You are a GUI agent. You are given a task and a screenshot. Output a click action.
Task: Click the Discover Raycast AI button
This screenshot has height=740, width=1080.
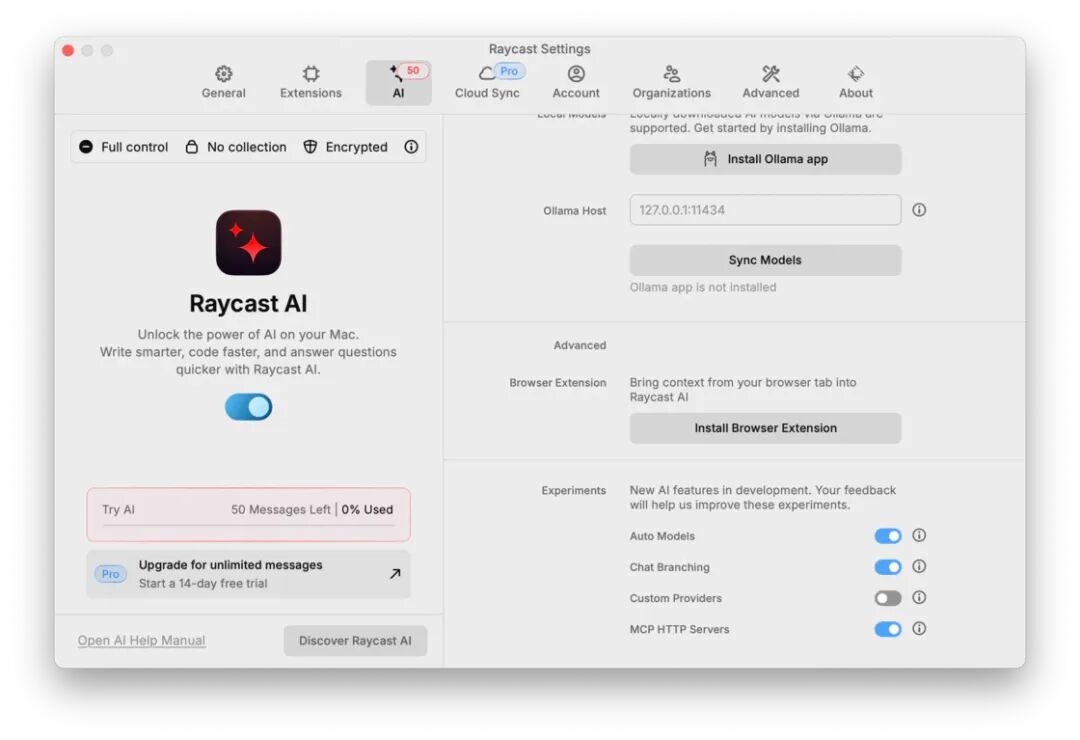pos(355,641)
